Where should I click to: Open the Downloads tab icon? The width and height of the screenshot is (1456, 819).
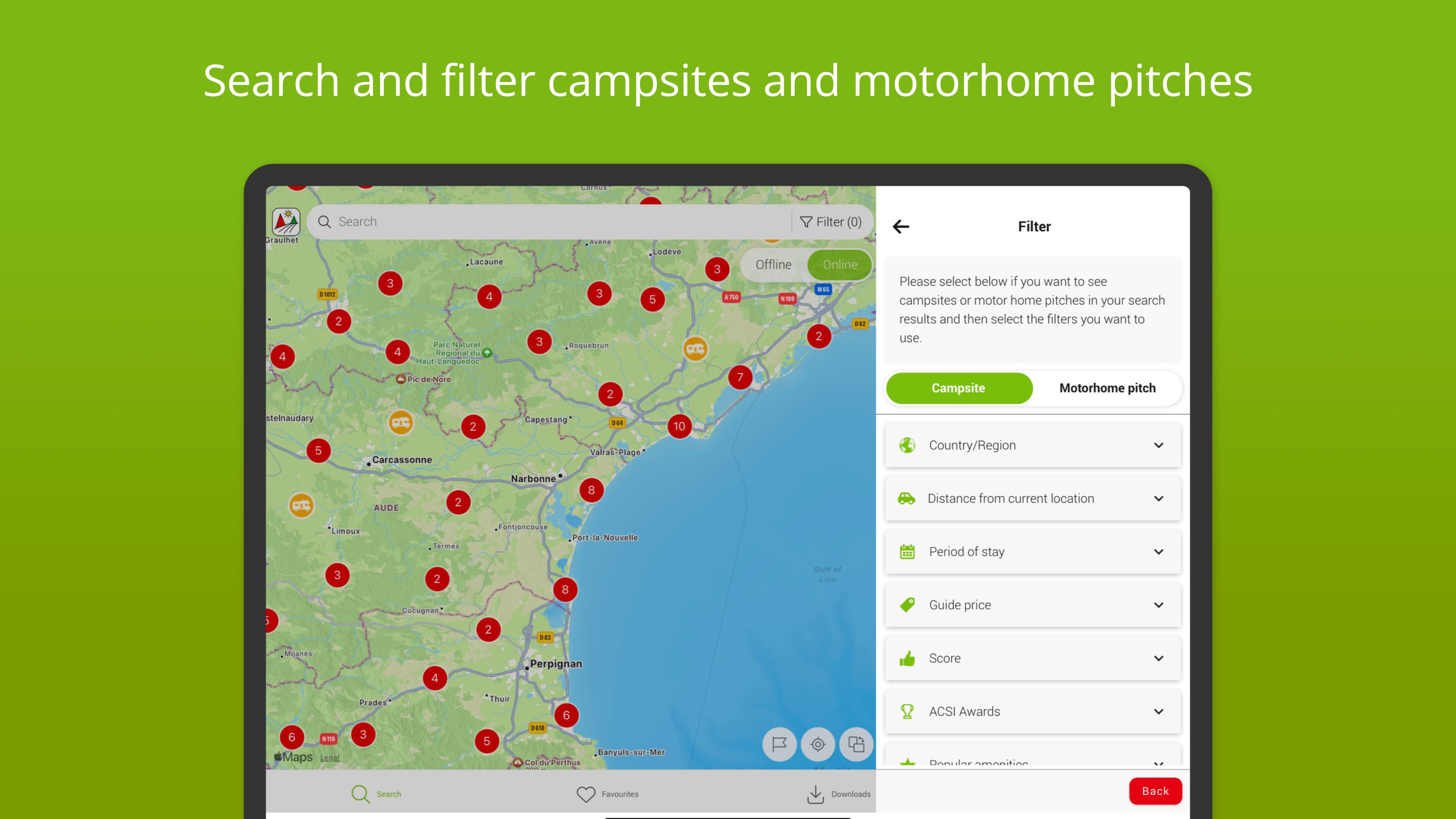point(816,794)
